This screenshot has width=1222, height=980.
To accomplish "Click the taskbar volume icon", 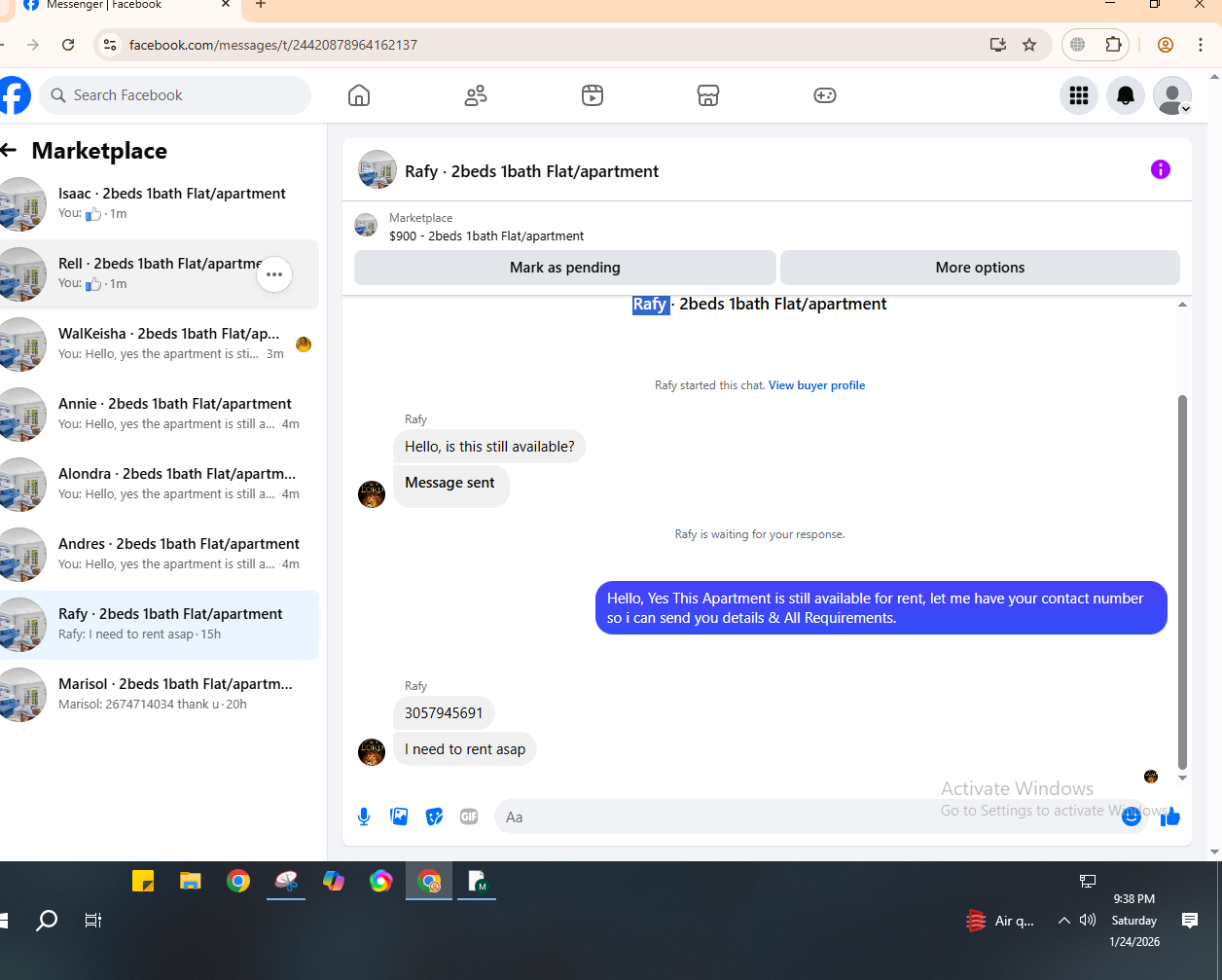I will click(1088, 921).
